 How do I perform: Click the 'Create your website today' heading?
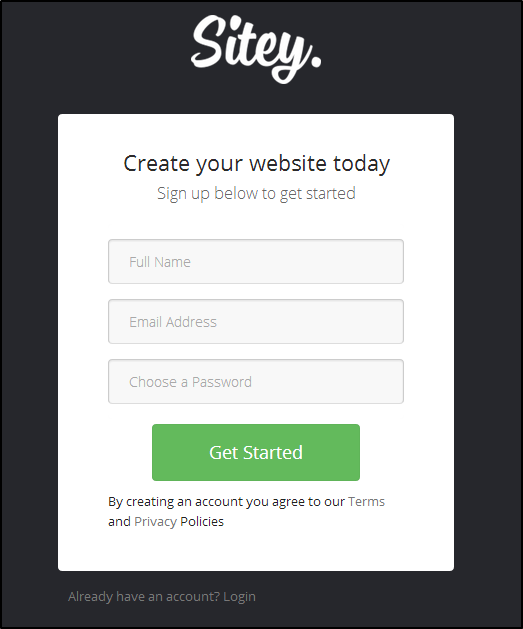click(x=256, y=164)
